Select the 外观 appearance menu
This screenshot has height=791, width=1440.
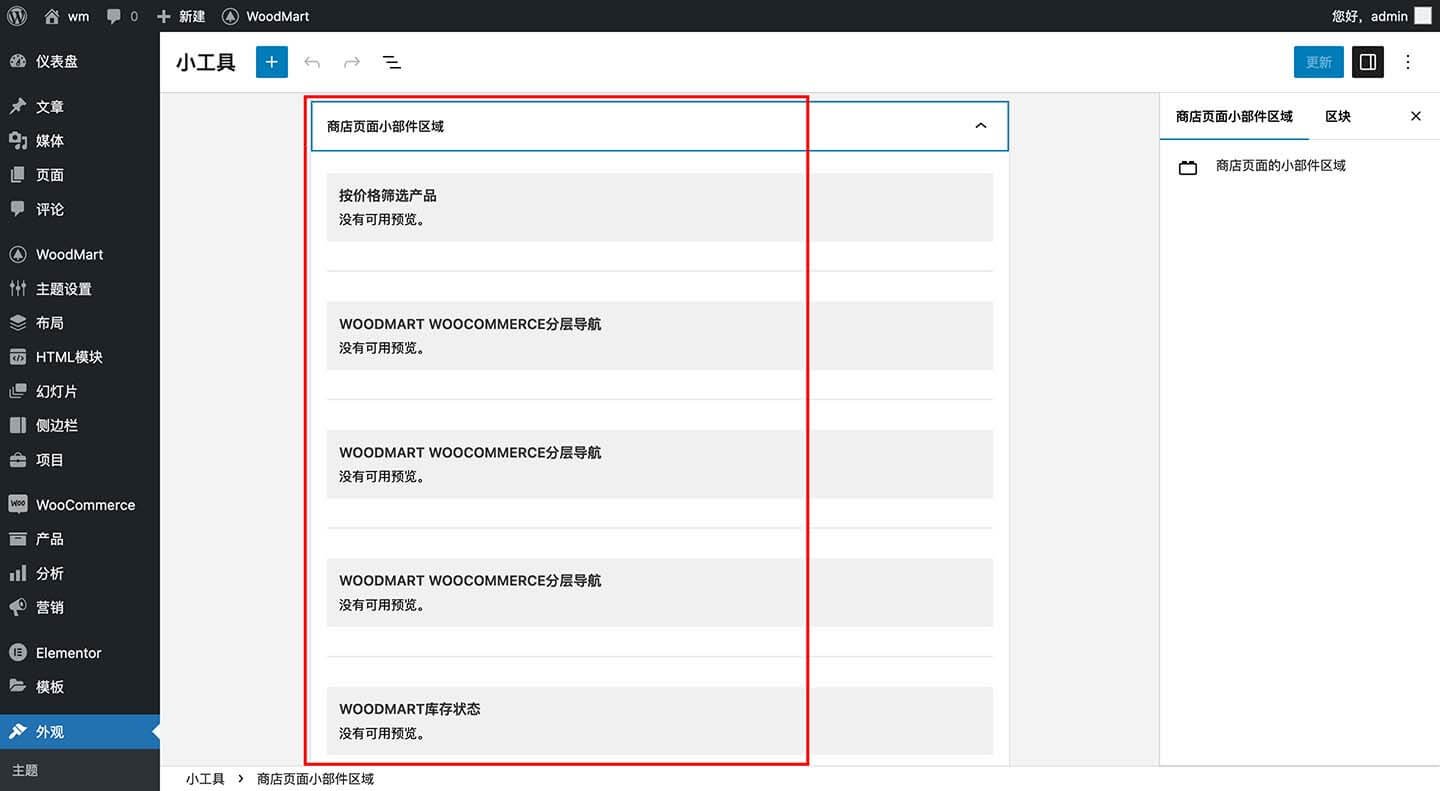80,732
